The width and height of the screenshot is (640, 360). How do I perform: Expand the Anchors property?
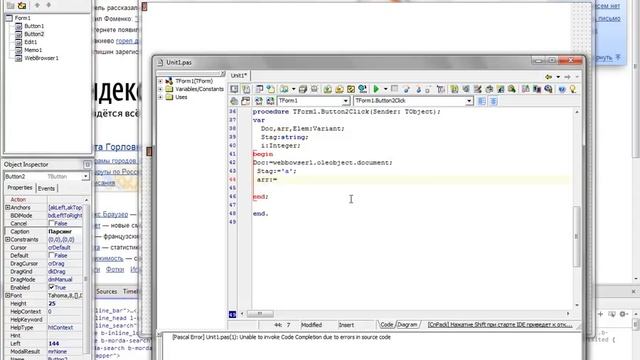(7, 207)
